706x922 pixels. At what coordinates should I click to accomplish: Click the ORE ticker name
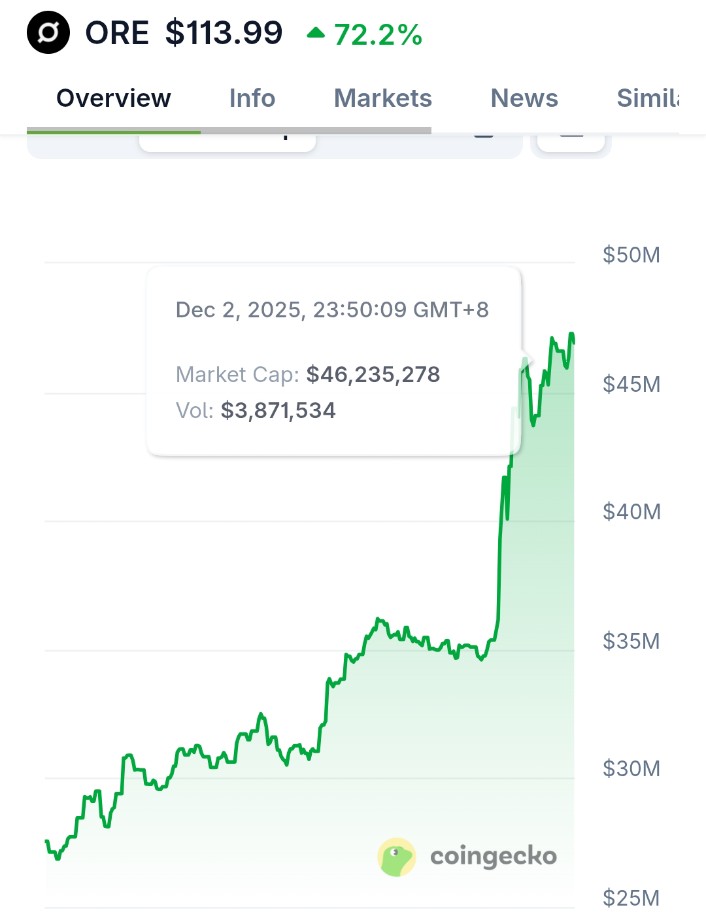(x=117, y=33)
